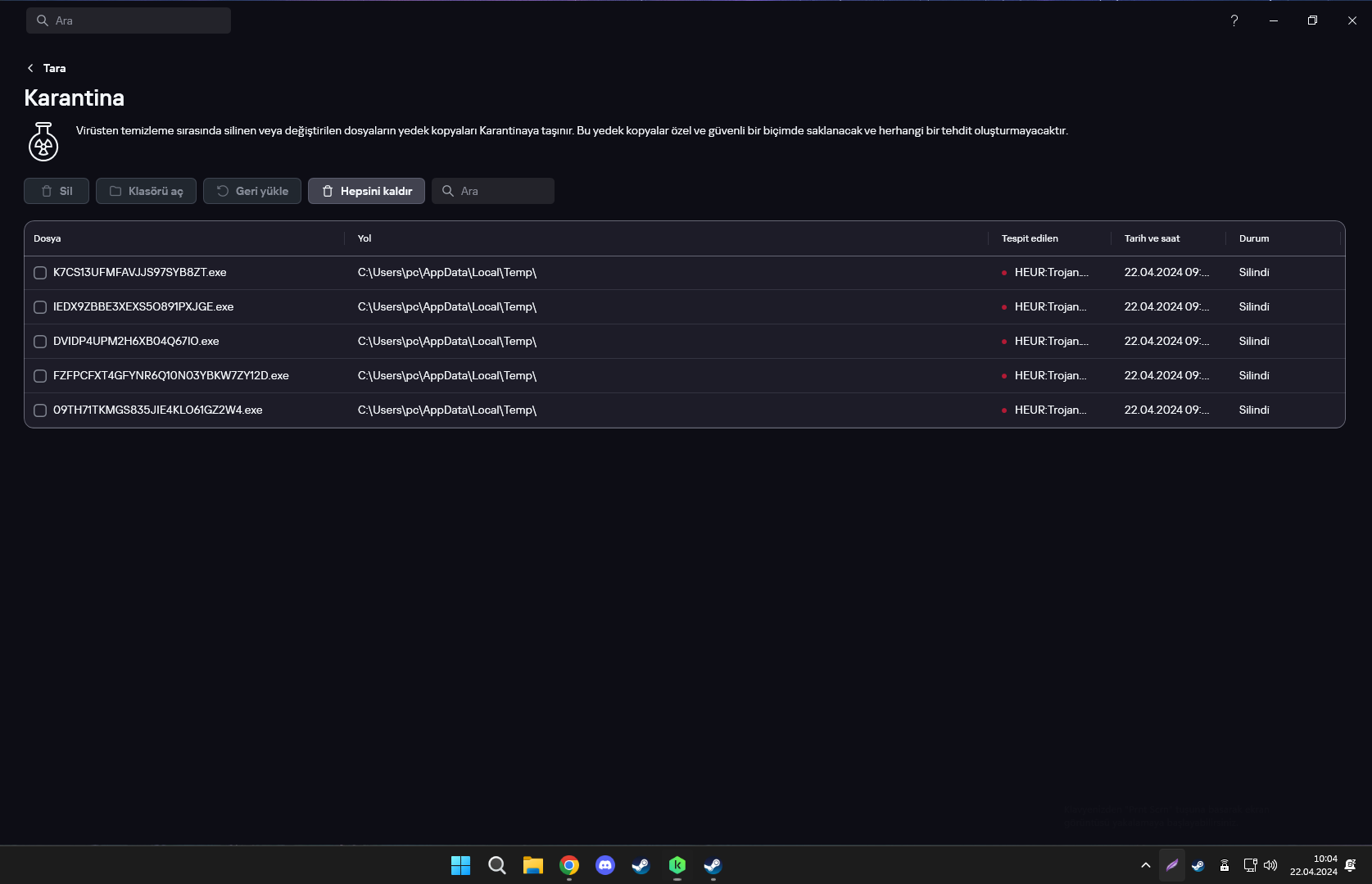
Task: Open the Windows Start menu
Action: click(460, 865)
